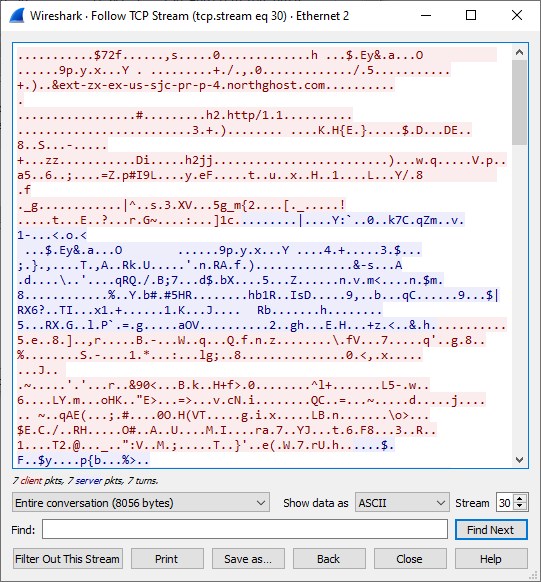Click the Close button
The image size is (541, 582).
410,559
